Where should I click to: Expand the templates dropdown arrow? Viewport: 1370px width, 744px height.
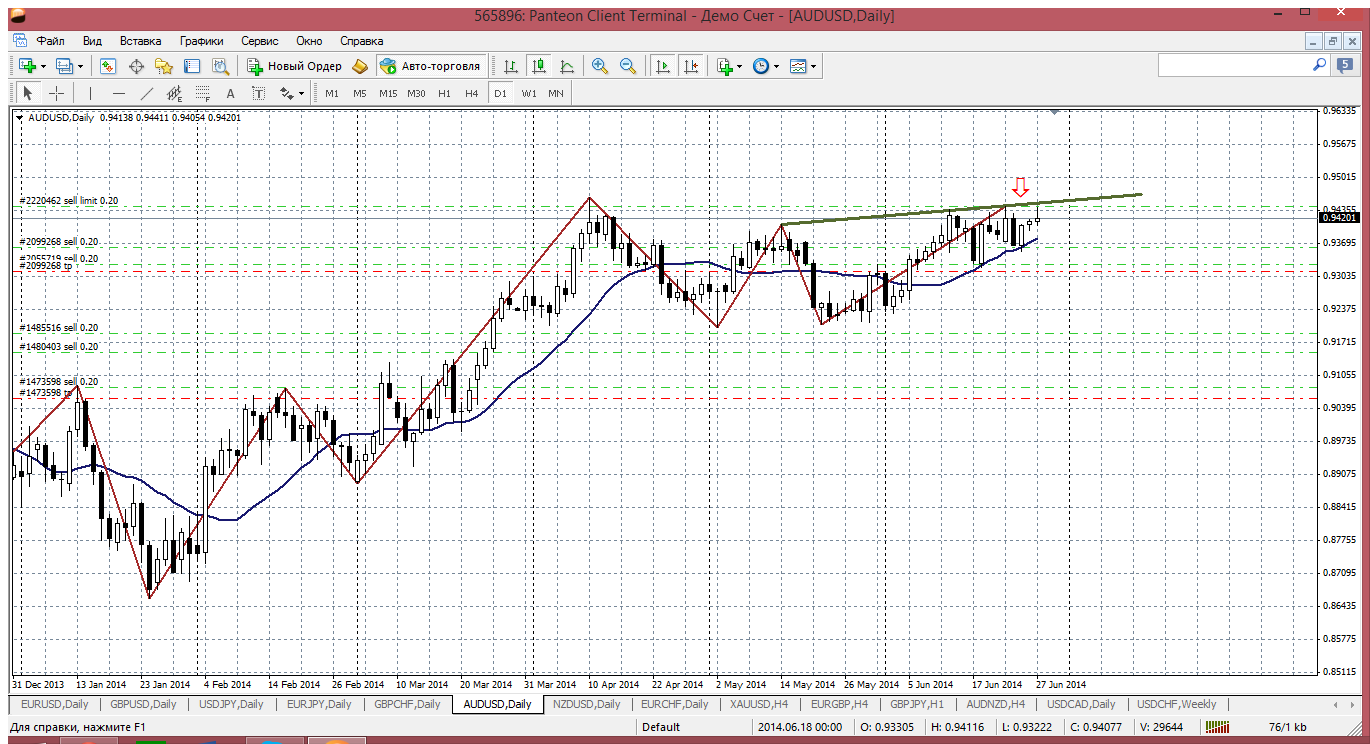coord(813,66)
